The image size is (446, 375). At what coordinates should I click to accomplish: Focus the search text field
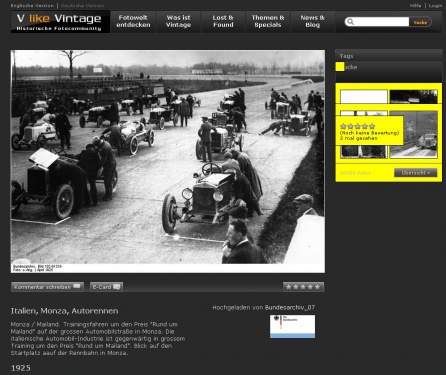(x=381, y=22)
